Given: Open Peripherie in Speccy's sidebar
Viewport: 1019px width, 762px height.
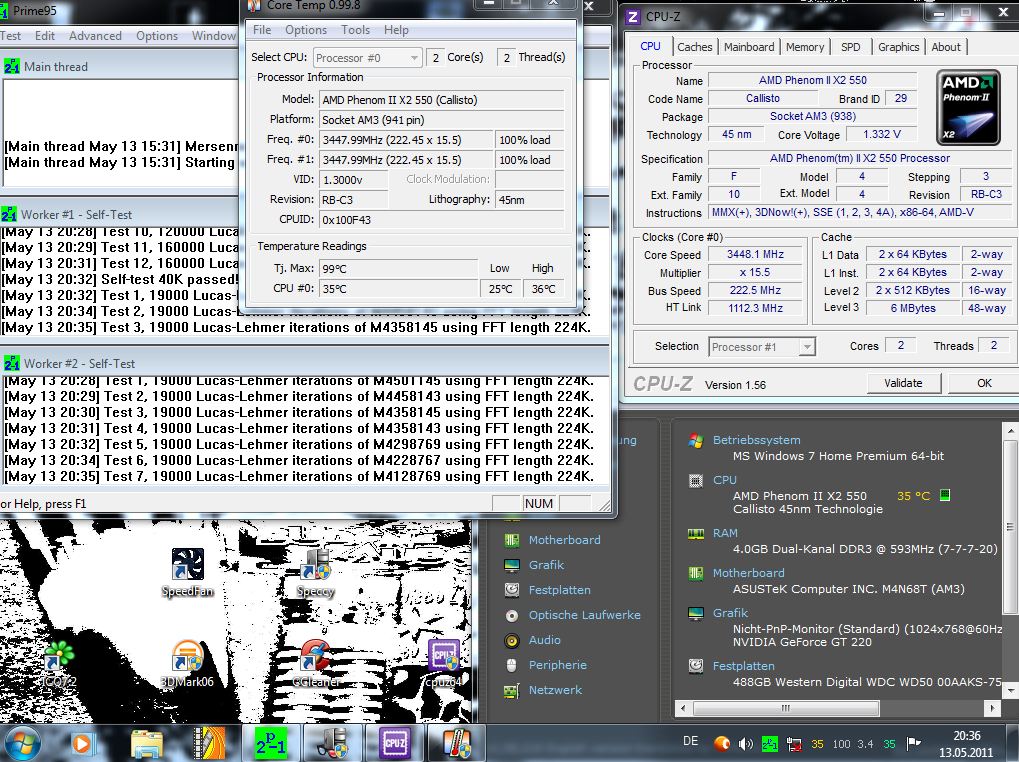Looking at the screenshot, I should 557,665.
